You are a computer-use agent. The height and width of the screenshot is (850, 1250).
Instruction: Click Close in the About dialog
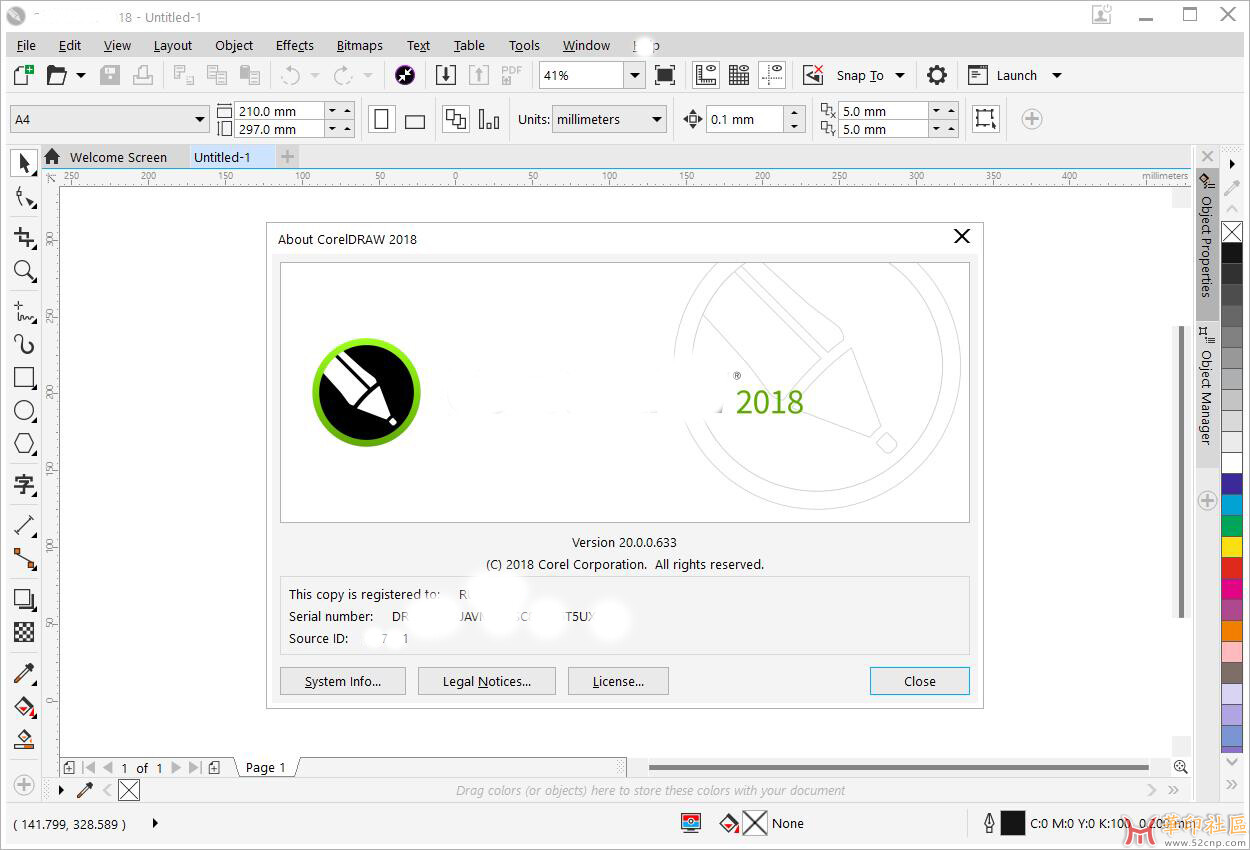[x=919, y=681]
